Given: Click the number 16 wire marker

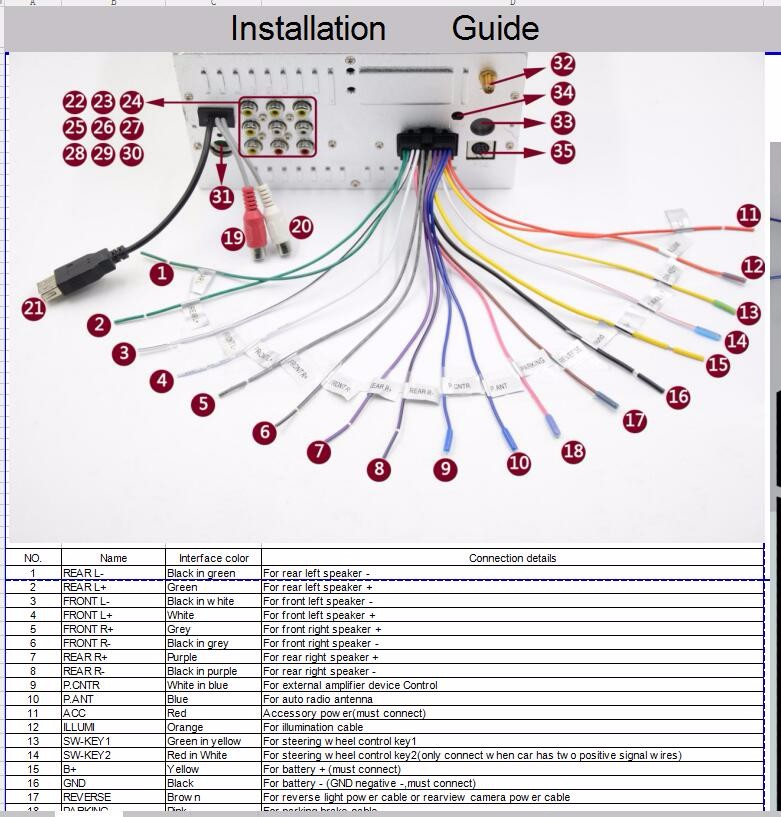Looking at the screenshot, I should 678,396.
